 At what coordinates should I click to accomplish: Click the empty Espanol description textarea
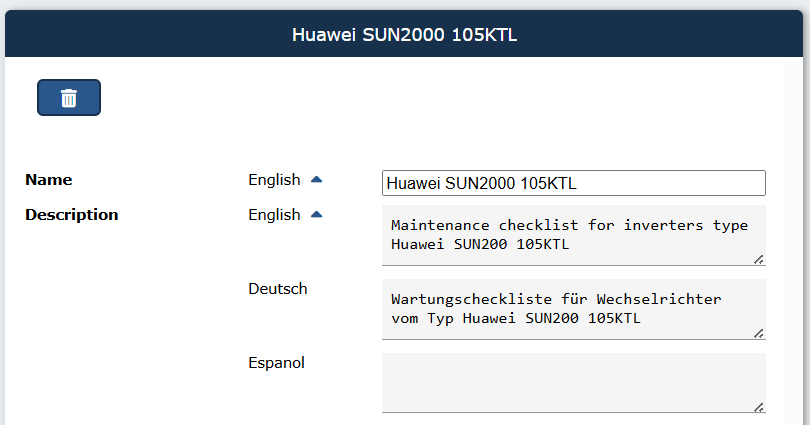point(574,383)
